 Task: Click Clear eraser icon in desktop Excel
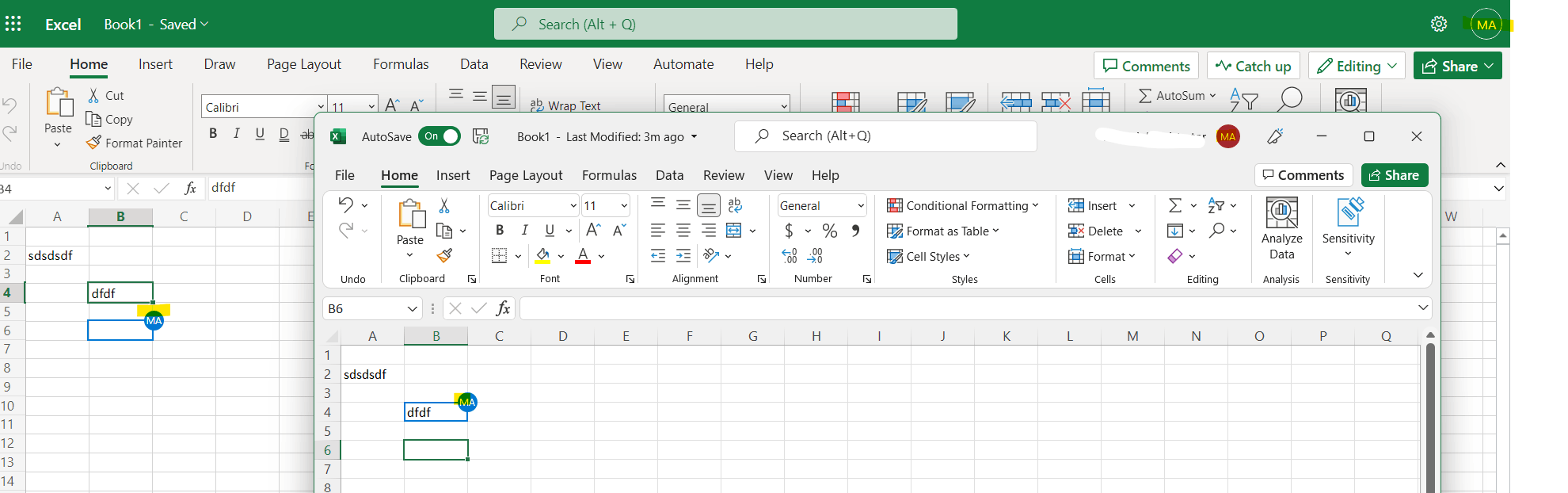tap(1175, 255)
